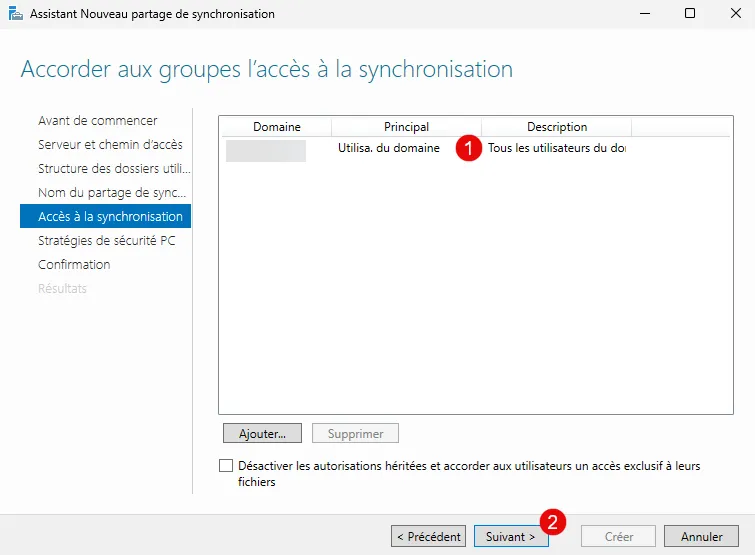Sort list by Domaine column header
Viewport: 755px width, 555px height.
coord(276,127)
